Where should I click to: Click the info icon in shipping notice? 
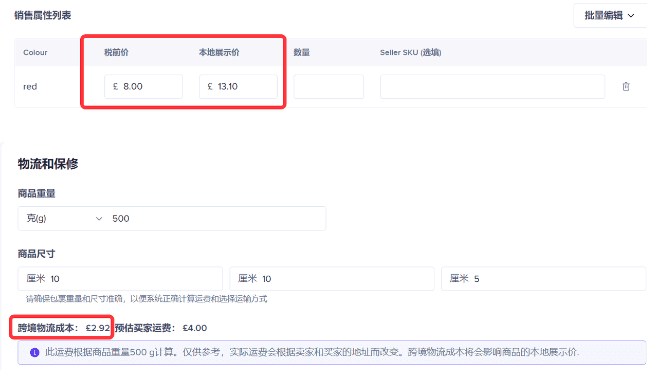(35, 353)
